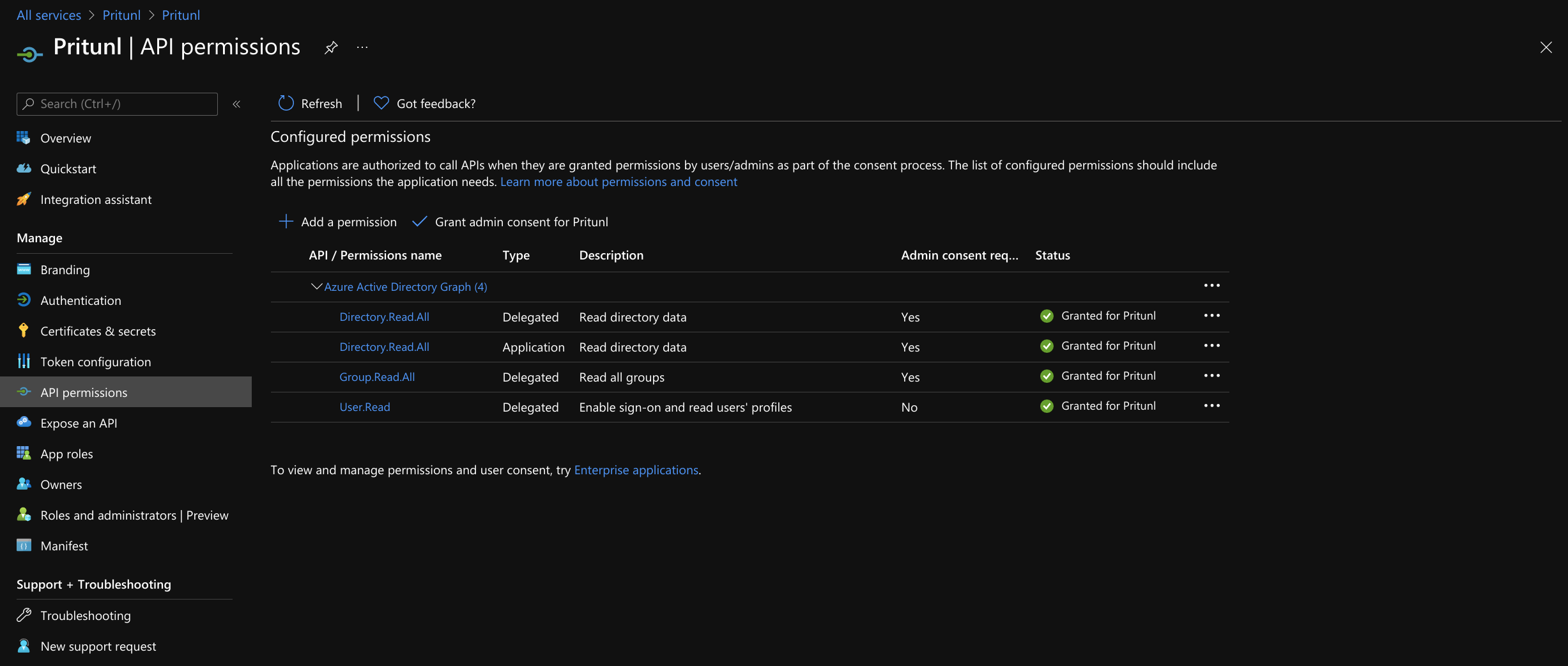Click 'Read all groups' description cell
Screen dimensions: 1568x666
[x=622, y=377]
